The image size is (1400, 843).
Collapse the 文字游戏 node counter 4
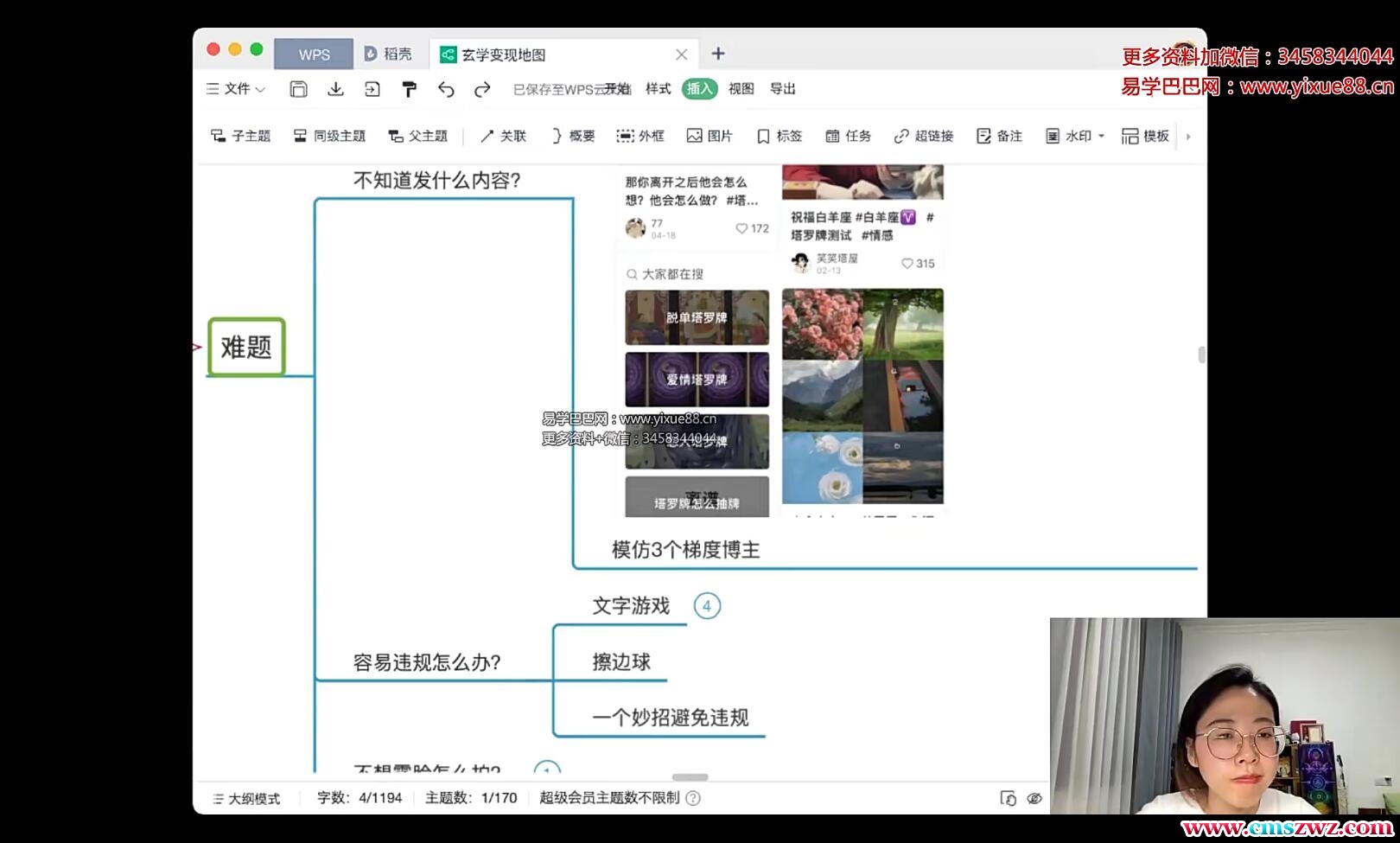click(707, 606)
